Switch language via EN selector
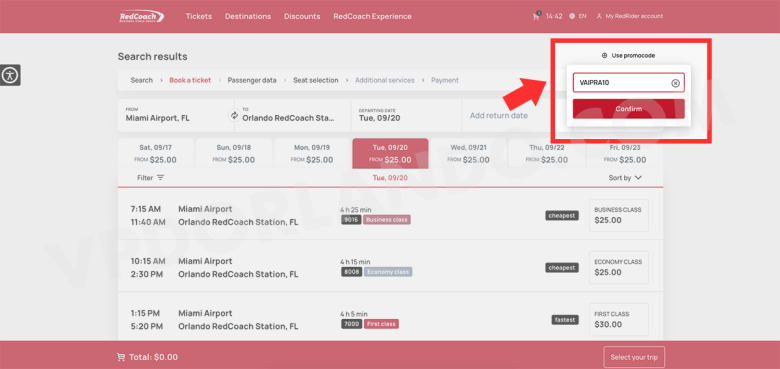The height and width of the screenshot is (369, 780). coord(582,16)
